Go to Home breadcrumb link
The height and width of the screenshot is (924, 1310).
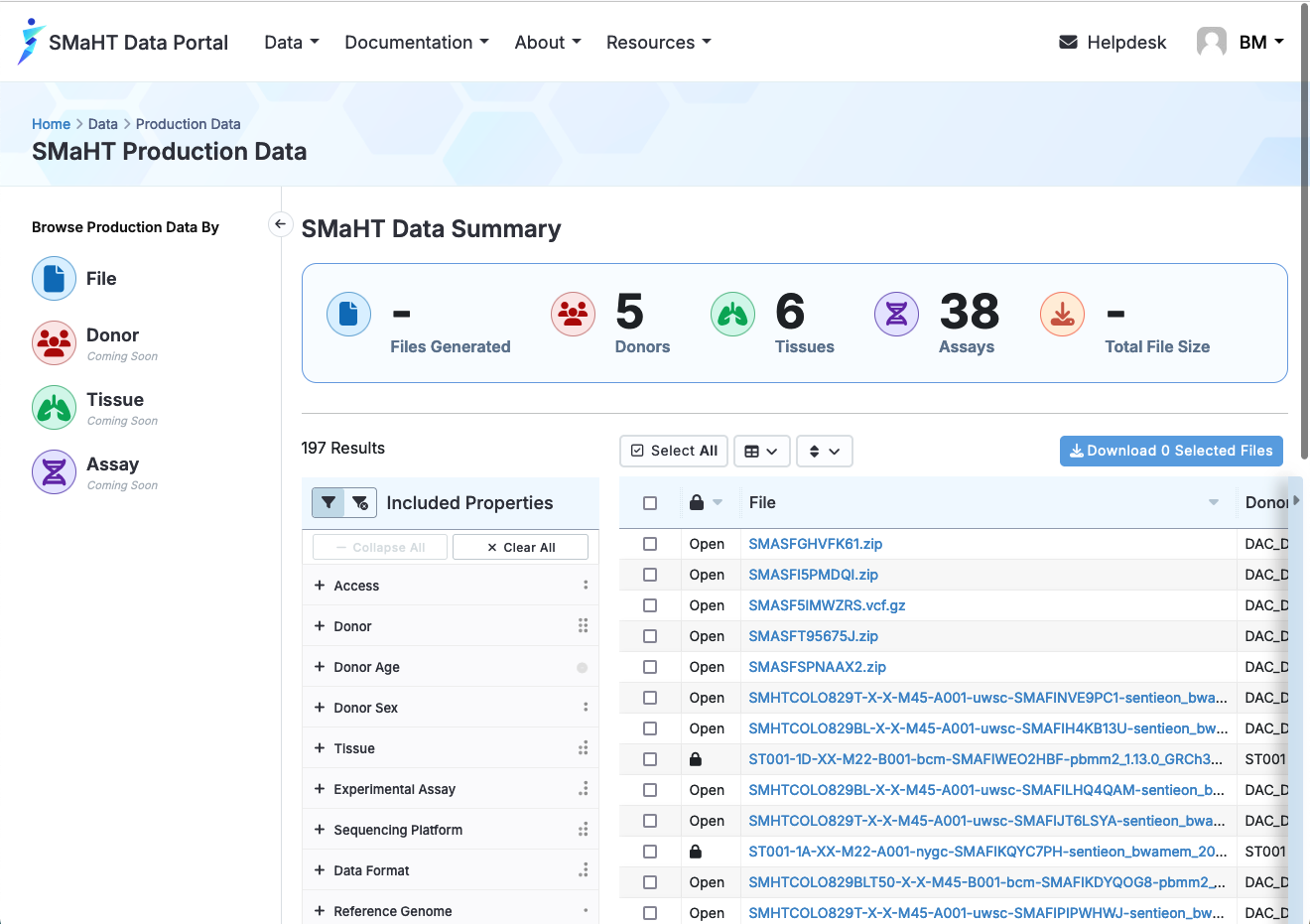51,124
